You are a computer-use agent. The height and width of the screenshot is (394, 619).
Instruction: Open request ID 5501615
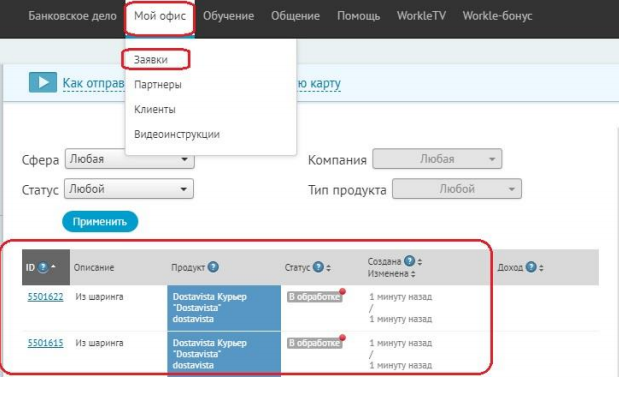click(45, 343)
